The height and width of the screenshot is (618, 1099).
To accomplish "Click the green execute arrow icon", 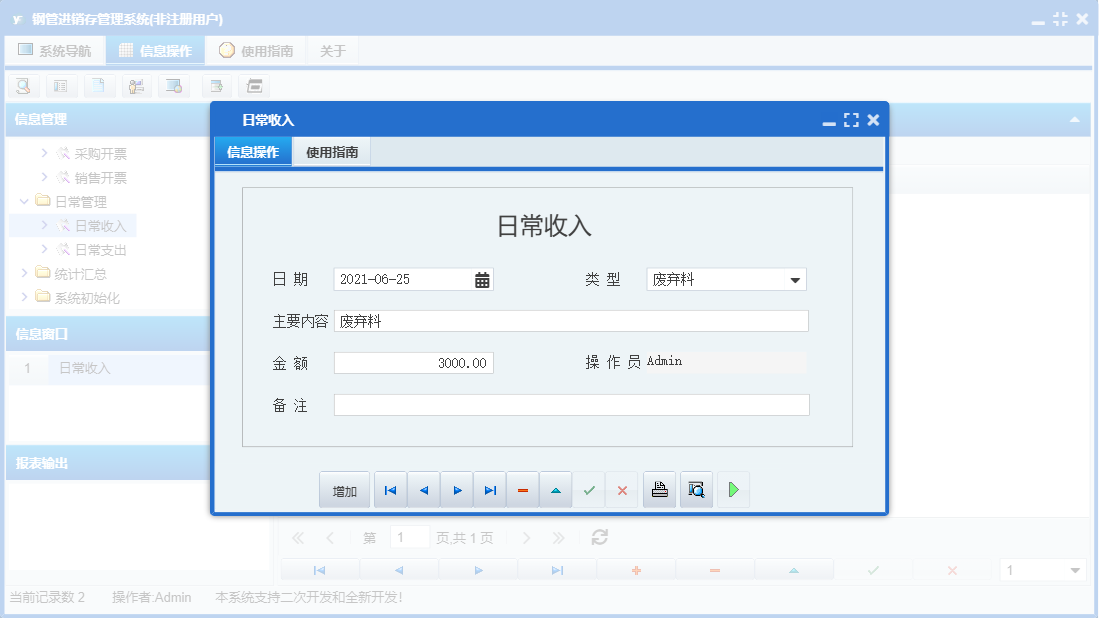I will [733, 489].
